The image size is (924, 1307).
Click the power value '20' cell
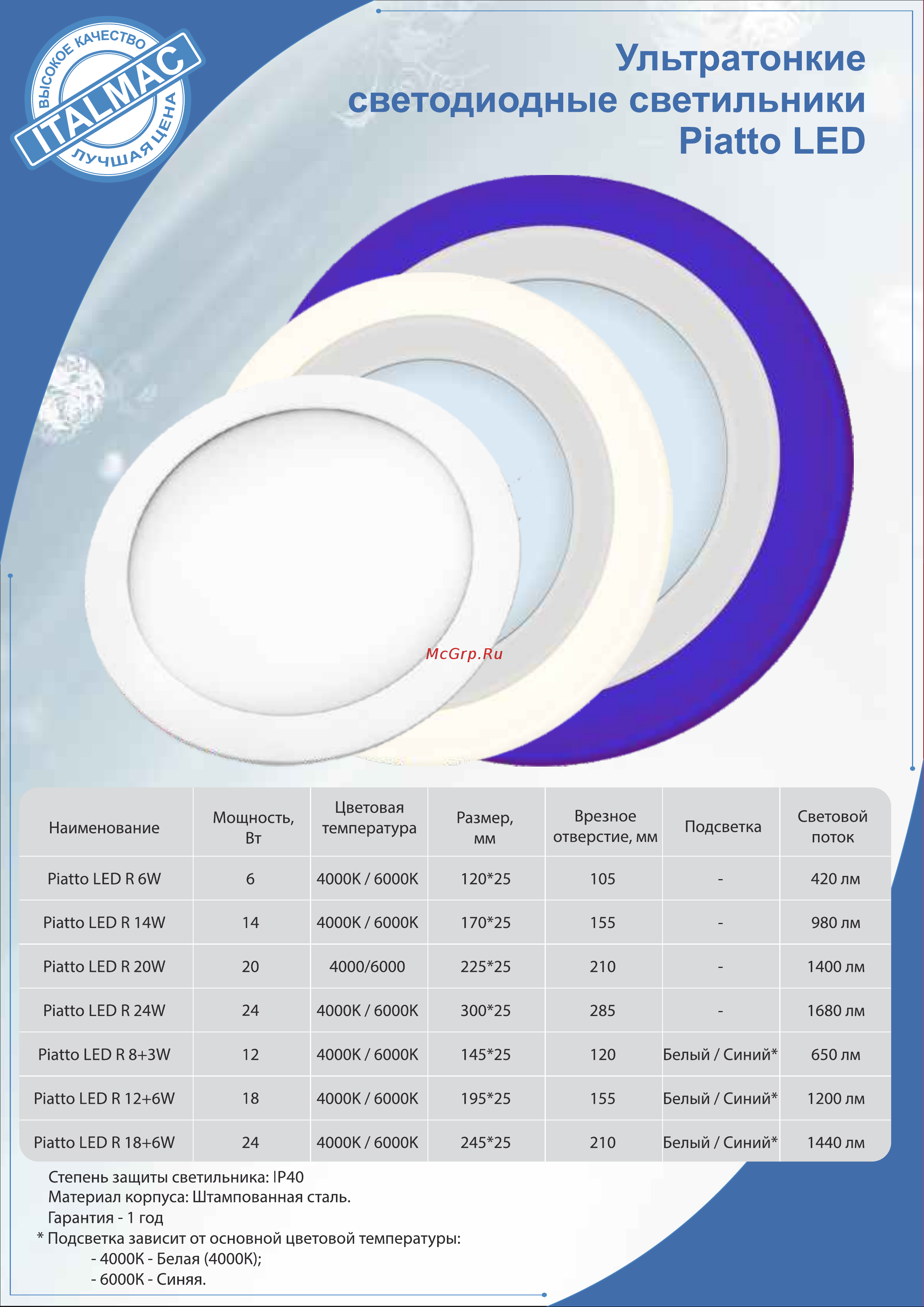(x=251, y=967)
